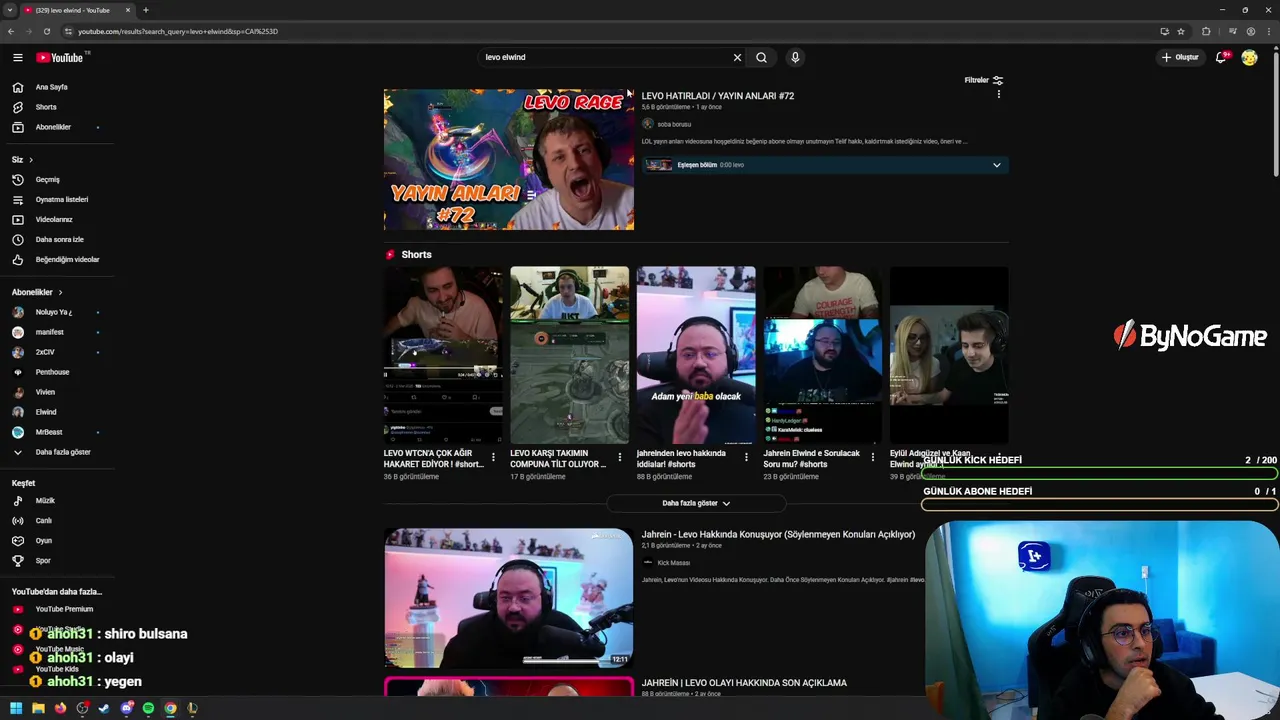Open Videolarınız in the sidebar

tap(54, 219)
